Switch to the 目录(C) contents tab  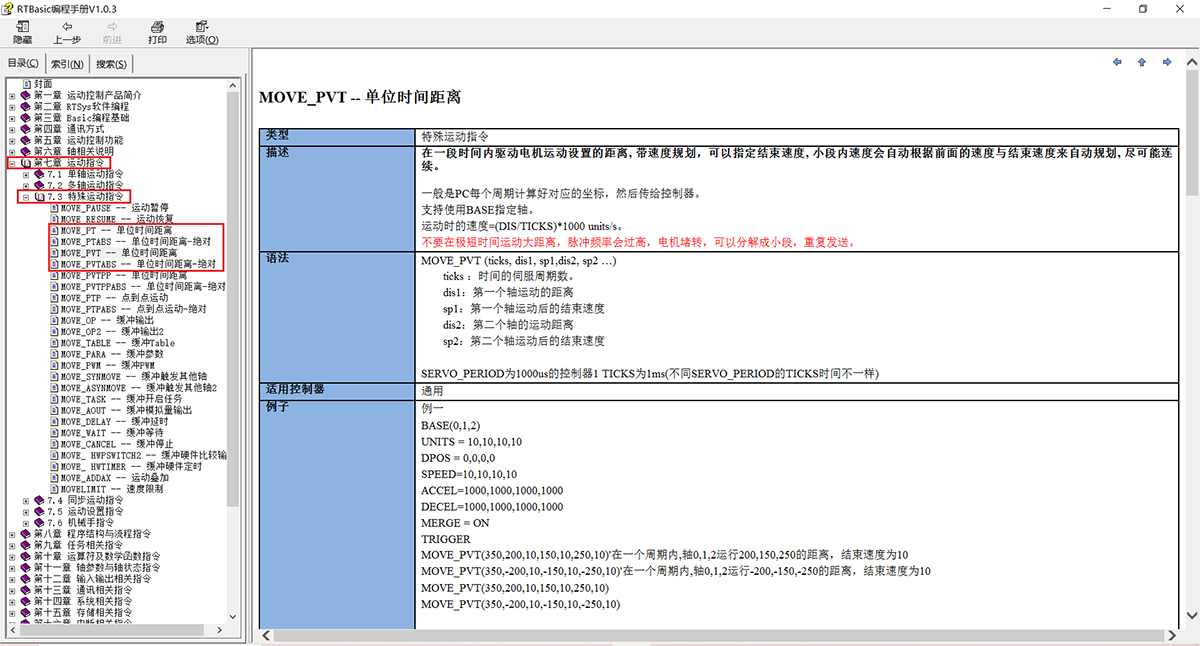pos(23,64)
